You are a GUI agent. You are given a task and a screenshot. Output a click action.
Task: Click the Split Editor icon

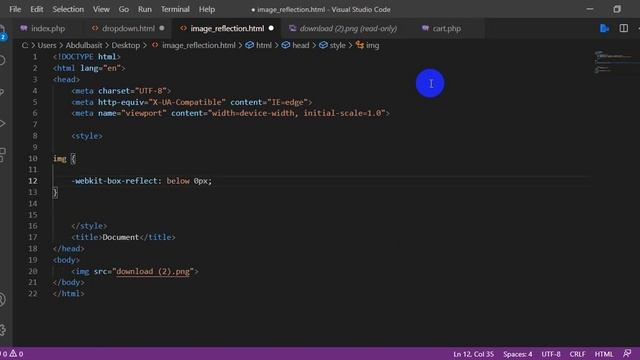coord(624,28)
